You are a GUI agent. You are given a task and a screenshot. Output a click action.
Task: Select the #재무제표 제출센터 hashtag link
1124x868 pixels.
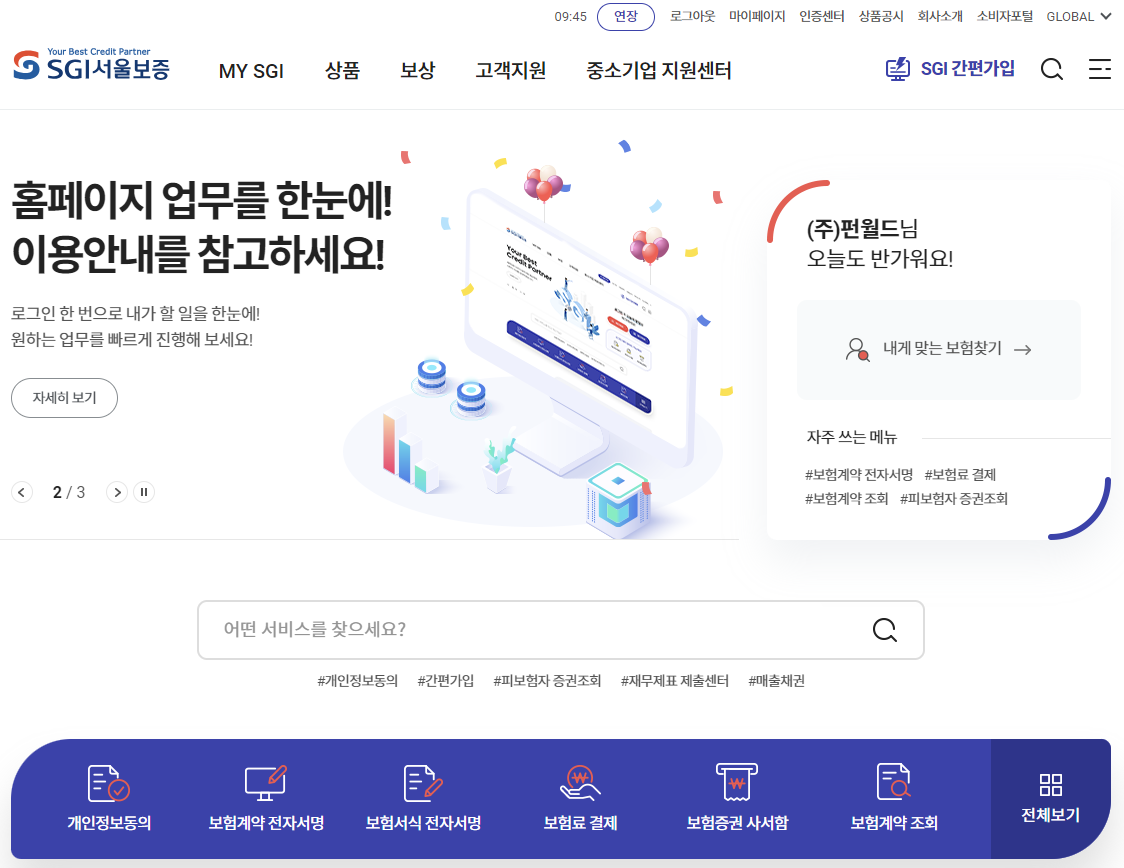(675, 681)
